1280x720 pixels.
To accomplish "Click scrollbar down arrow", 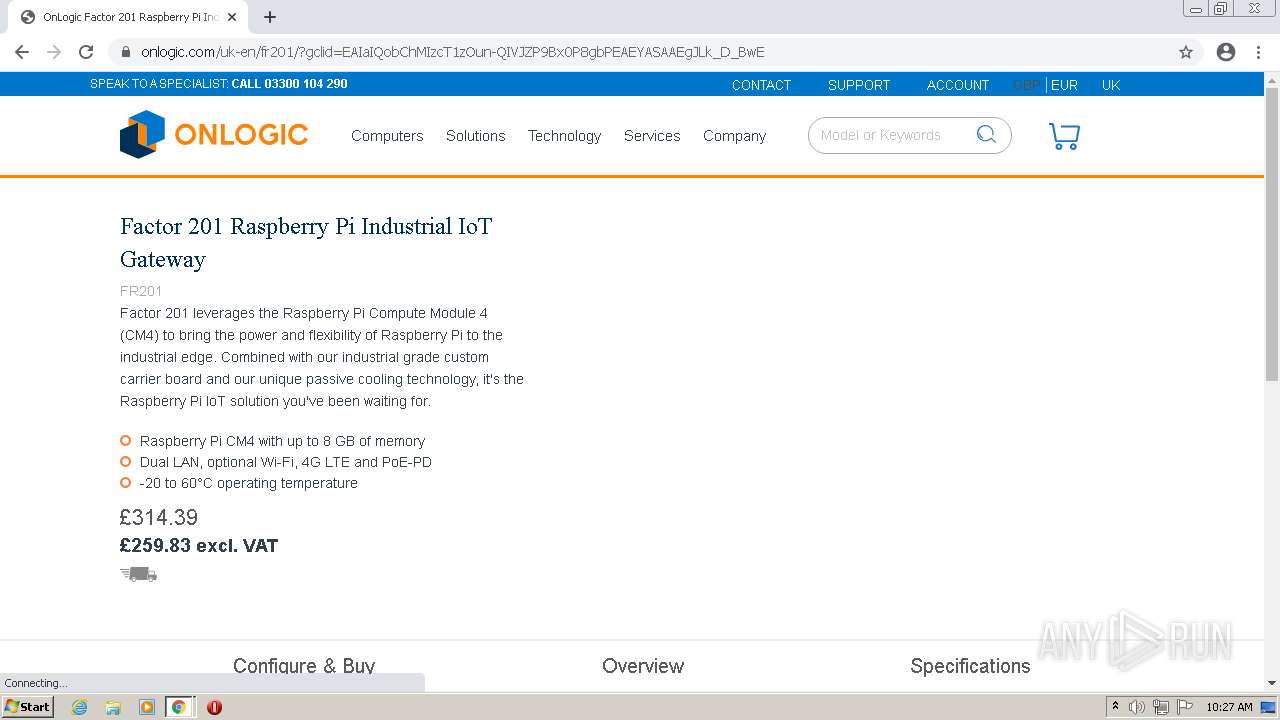I will pyautogui.click(x=1272, y=683).
